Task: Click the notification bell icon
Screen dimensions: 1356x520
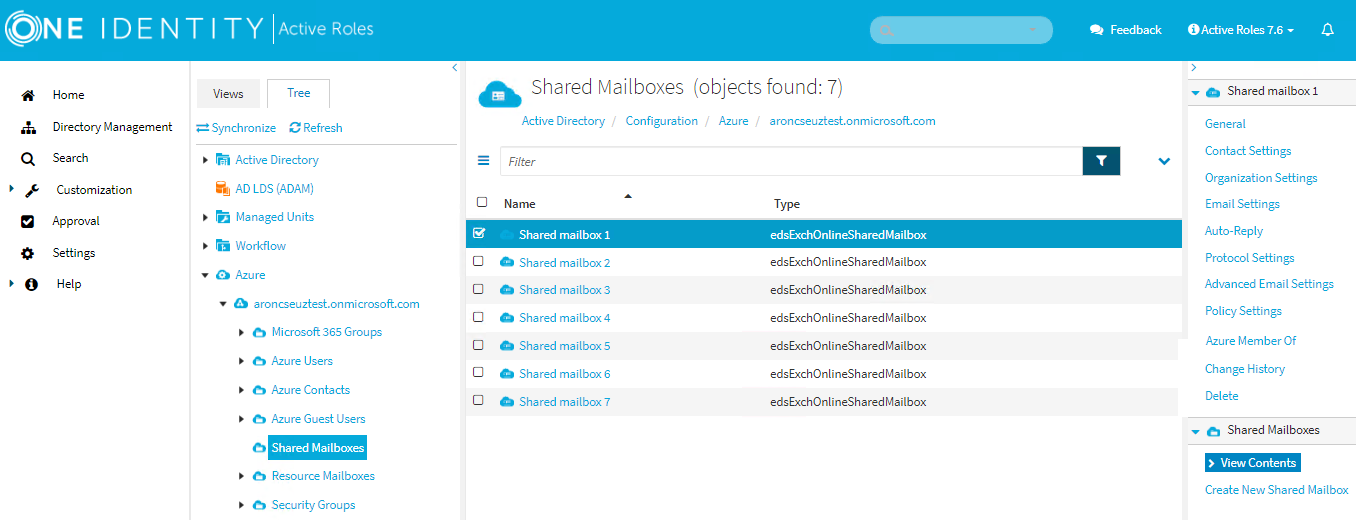Action: [1327, 30]
